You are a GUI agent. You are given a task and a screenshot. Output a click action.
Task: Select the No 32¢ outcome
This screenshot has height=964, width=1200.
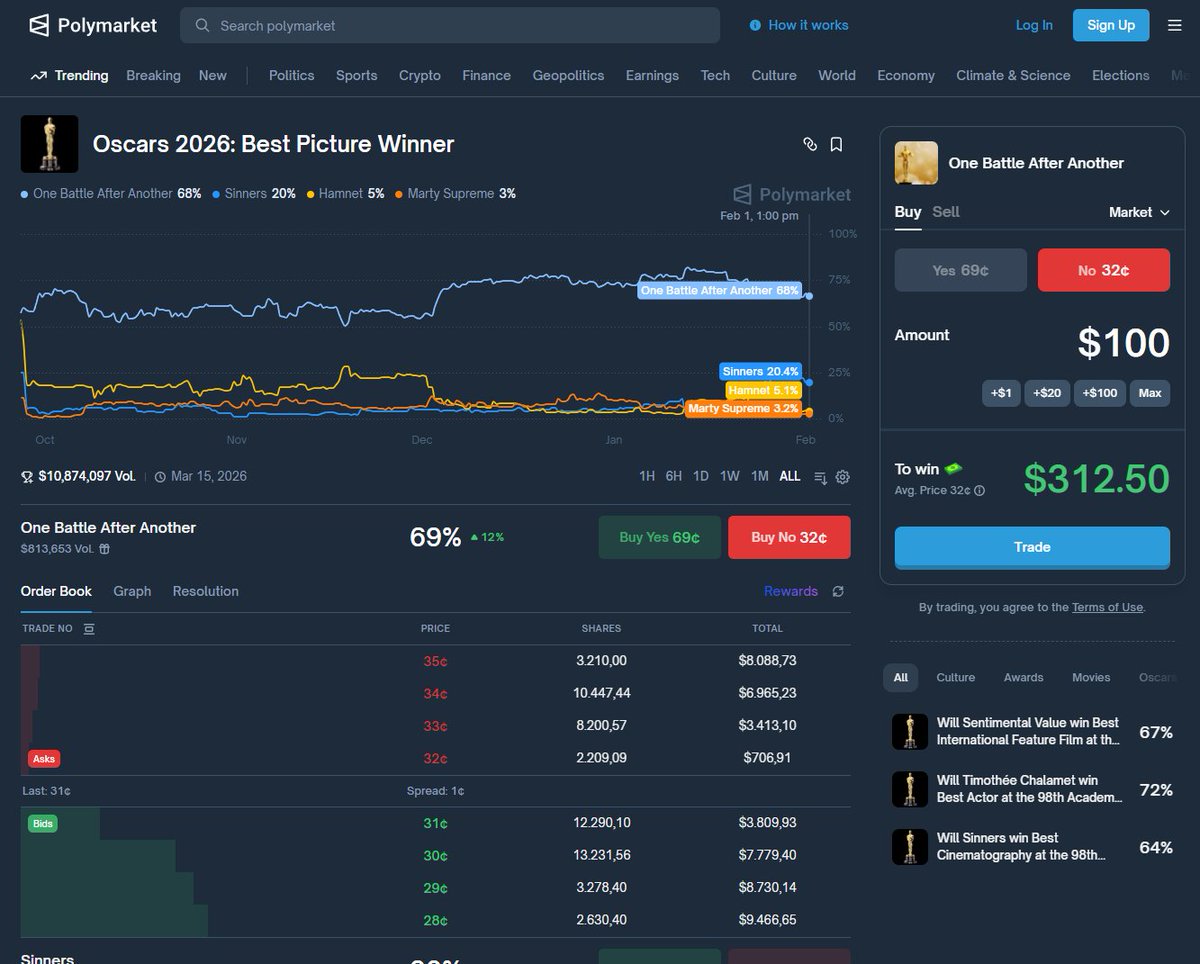[1104, 270]
